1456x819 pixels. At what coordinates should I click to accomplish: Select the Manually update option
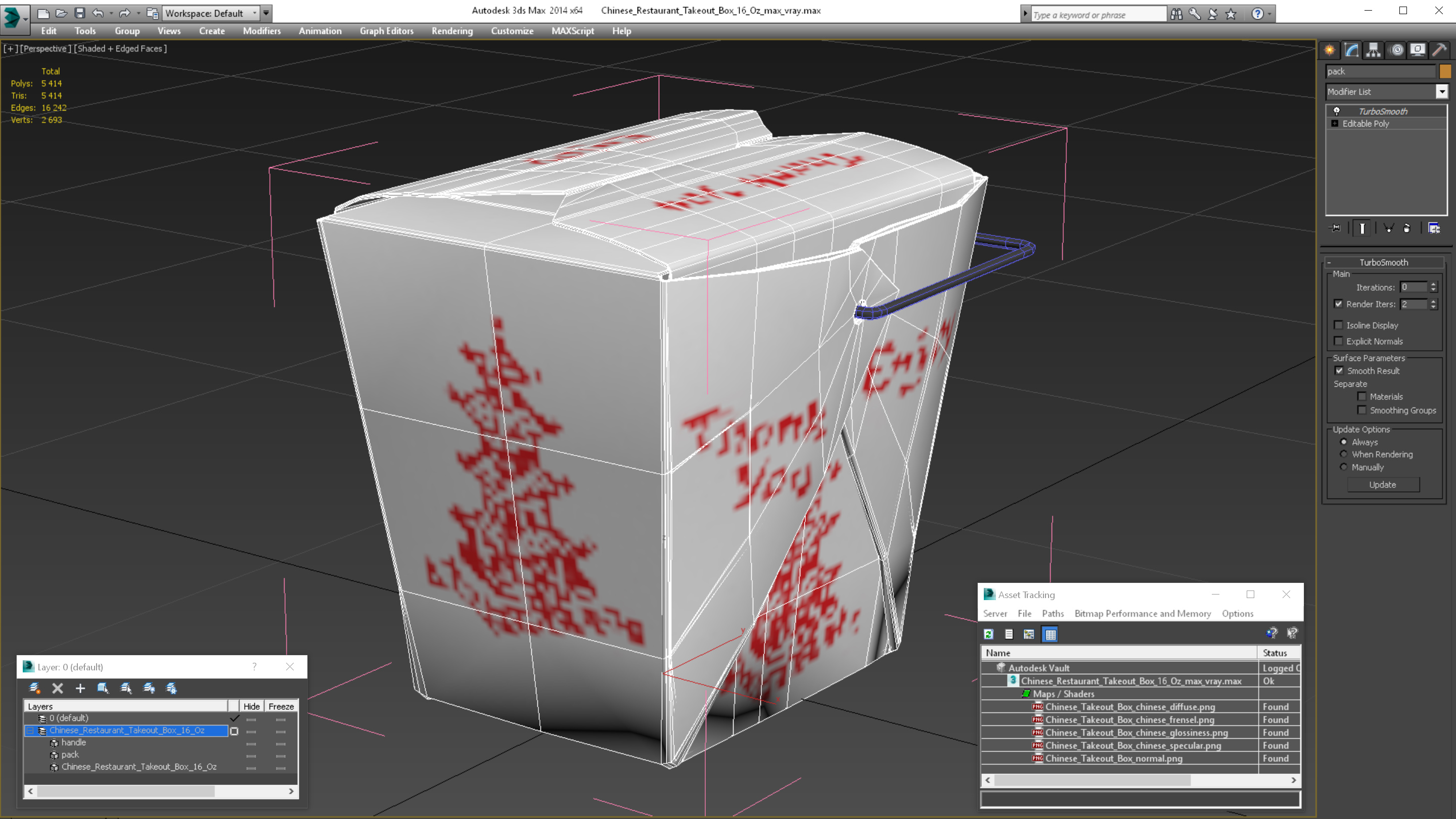[x=1344, y=467]
